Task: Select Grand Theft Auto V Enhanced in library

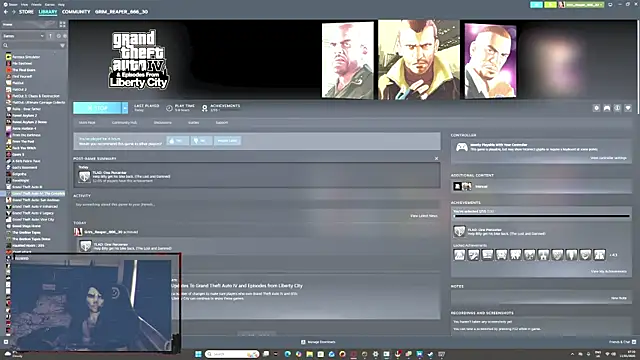Action: [35, 207]
